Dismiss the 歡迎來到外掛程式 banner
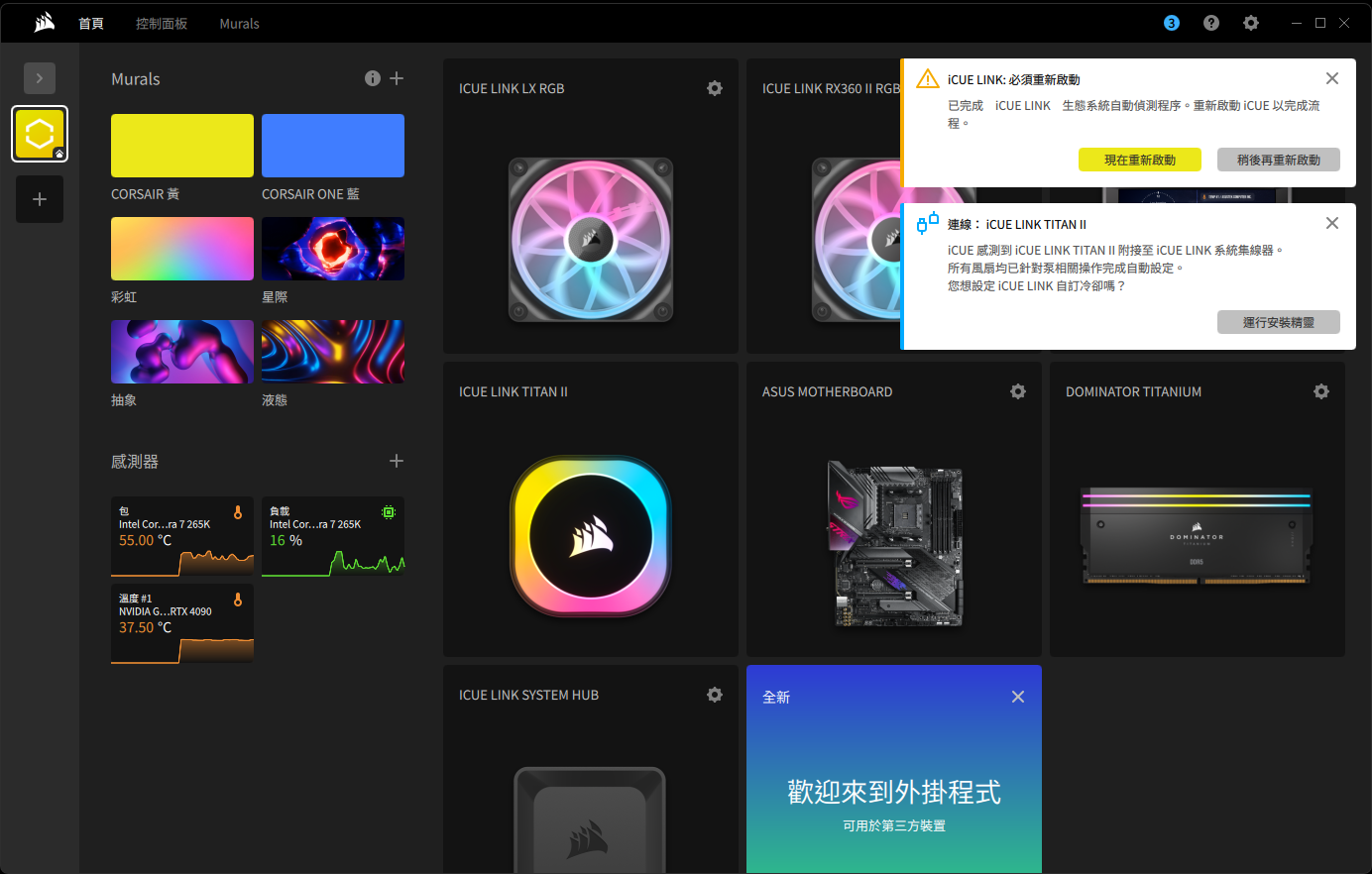The image size is (1372, 874). 1018,697
